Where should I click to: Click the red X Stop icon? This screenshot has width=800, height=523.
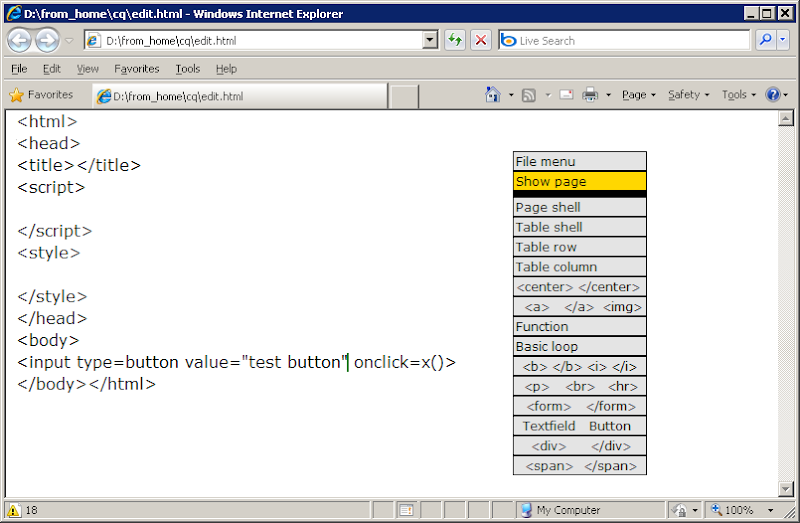481,40
